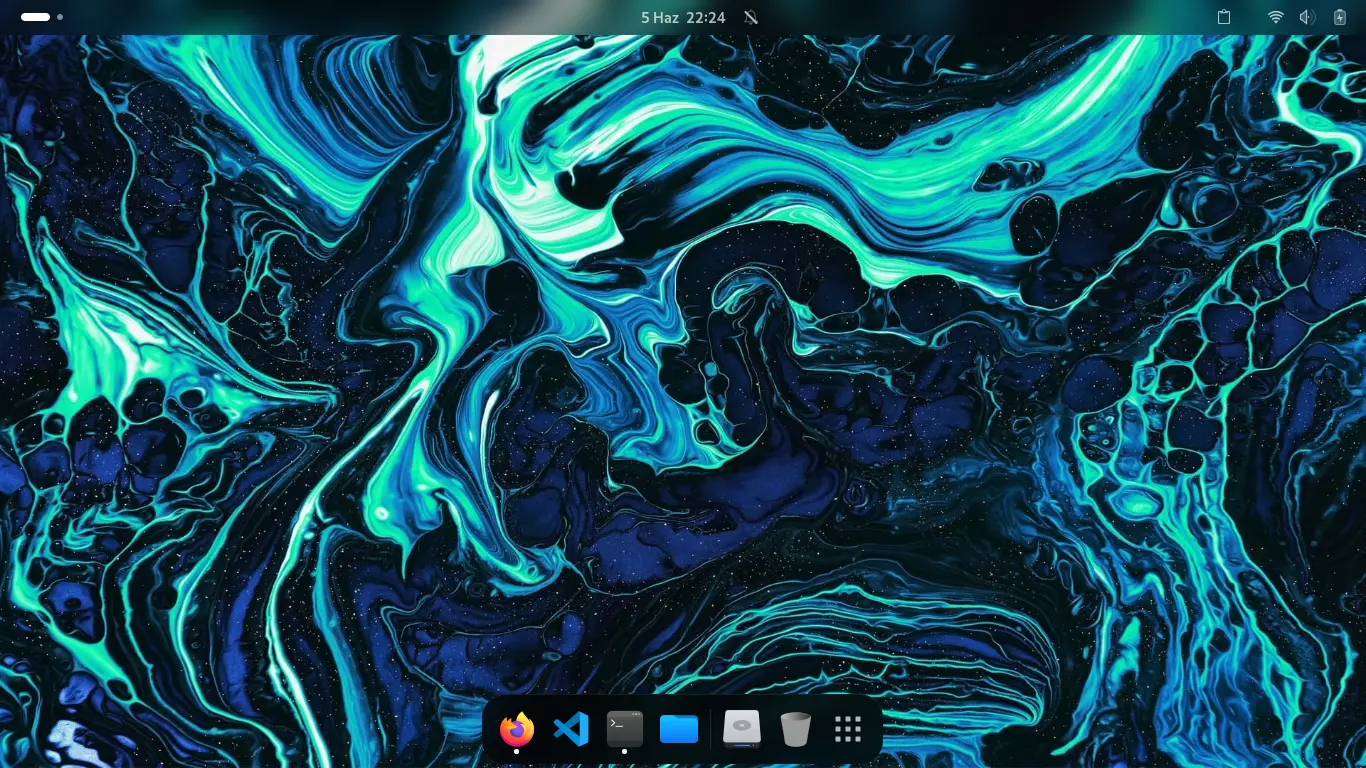The image size is (1366, 768).
Task: Launch Visual Studio Code from the dock
Action: click(571, 729)
